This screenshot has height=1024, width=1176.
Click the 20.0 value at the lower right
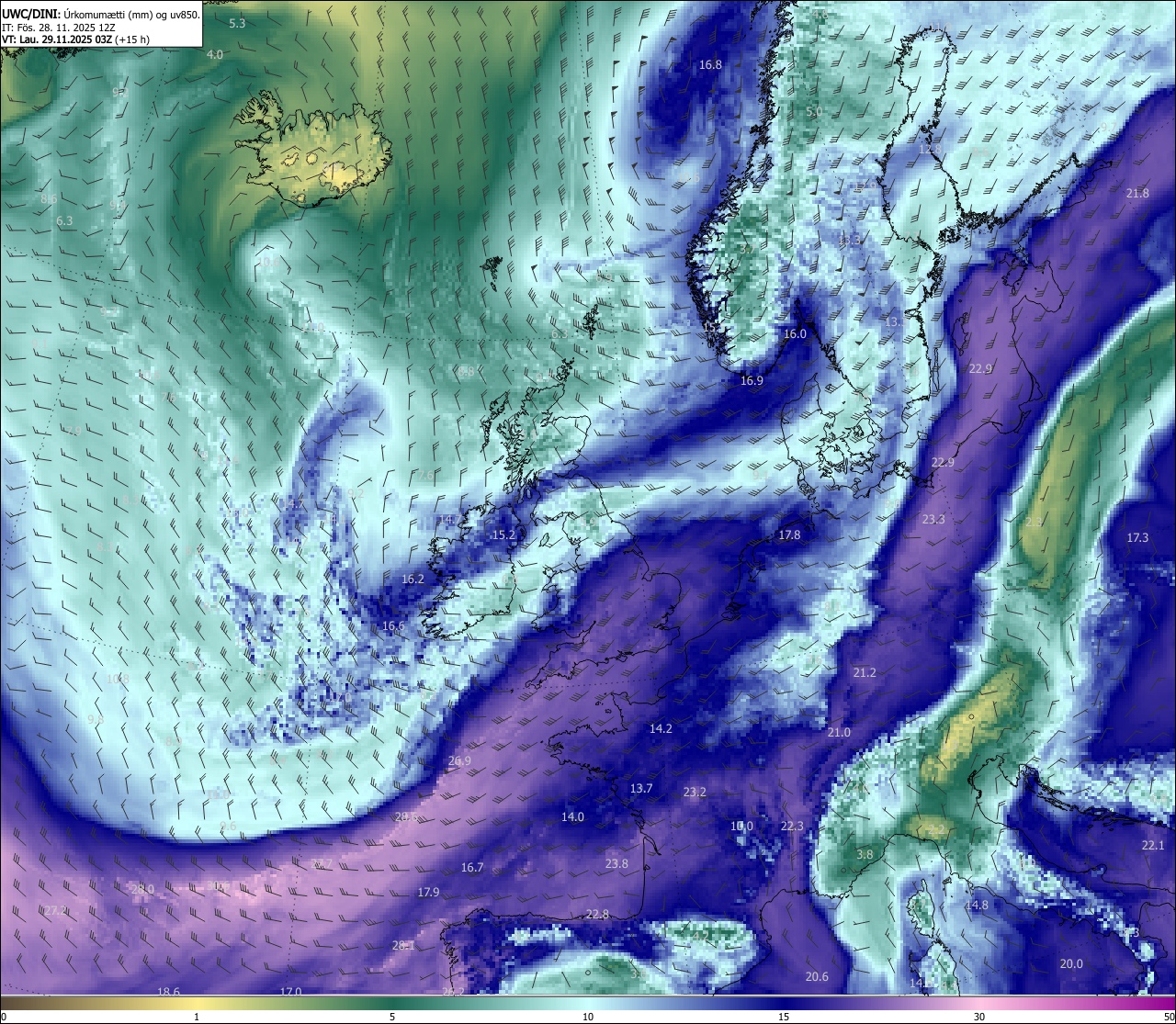[x=1071, y=964]
